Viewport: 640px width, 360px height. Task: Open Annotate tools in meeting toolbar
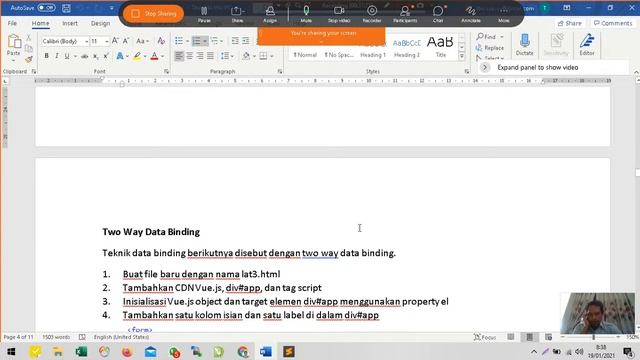coord(471,14)
